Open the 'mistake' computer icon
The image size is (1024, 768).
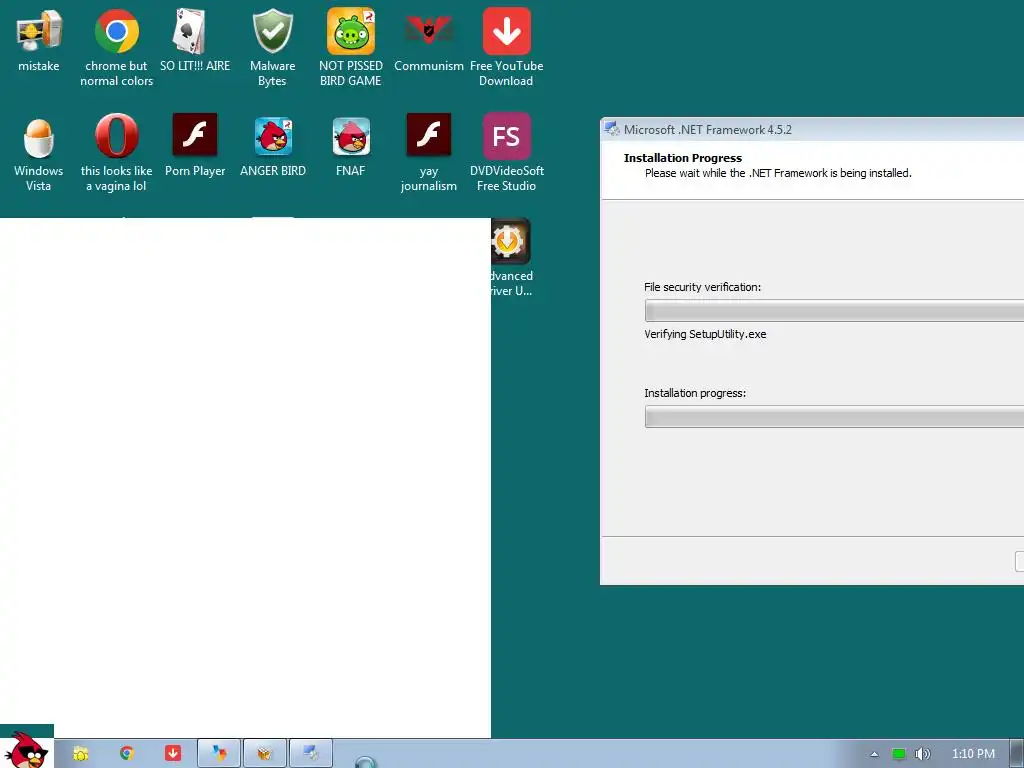point(39,40)
